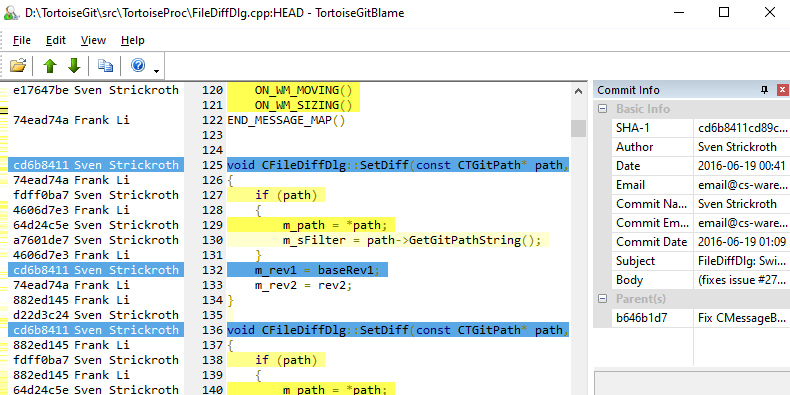Collapse the Parent(s) section
The width and height of the screenshot is (790, 395).
[603, 299]
